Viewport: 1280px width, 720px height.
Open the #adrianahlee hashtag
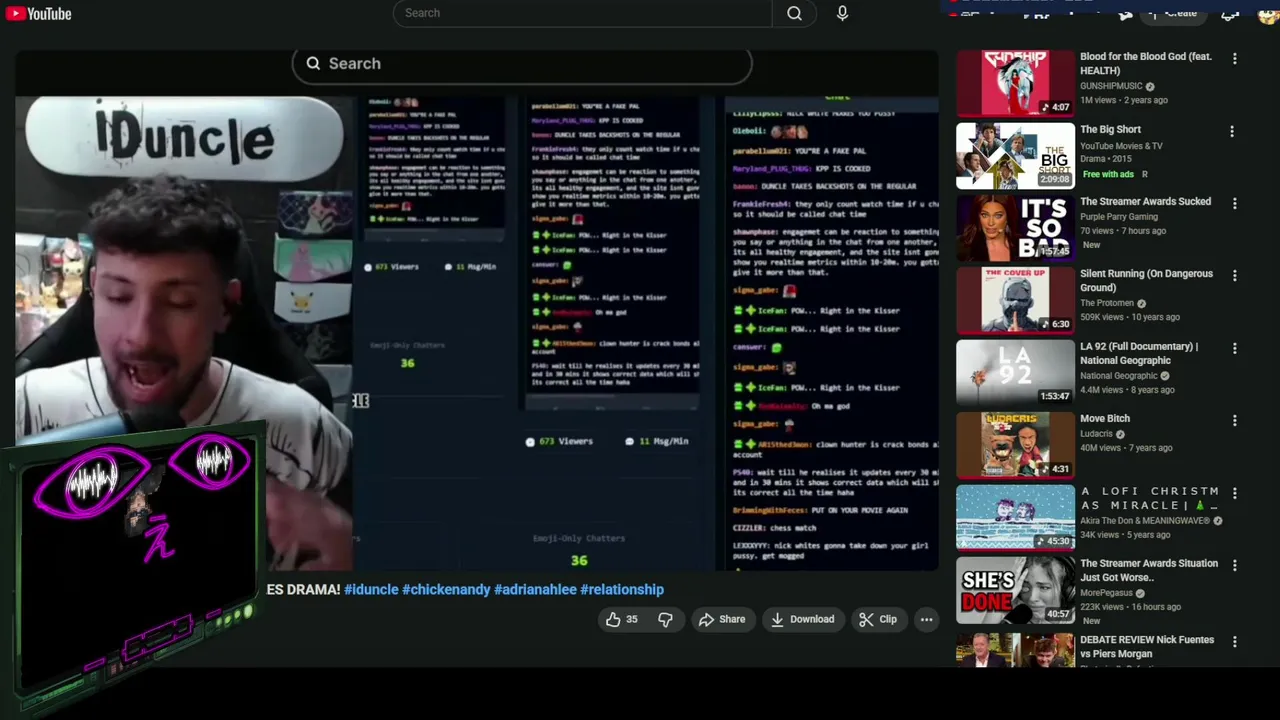535,589
